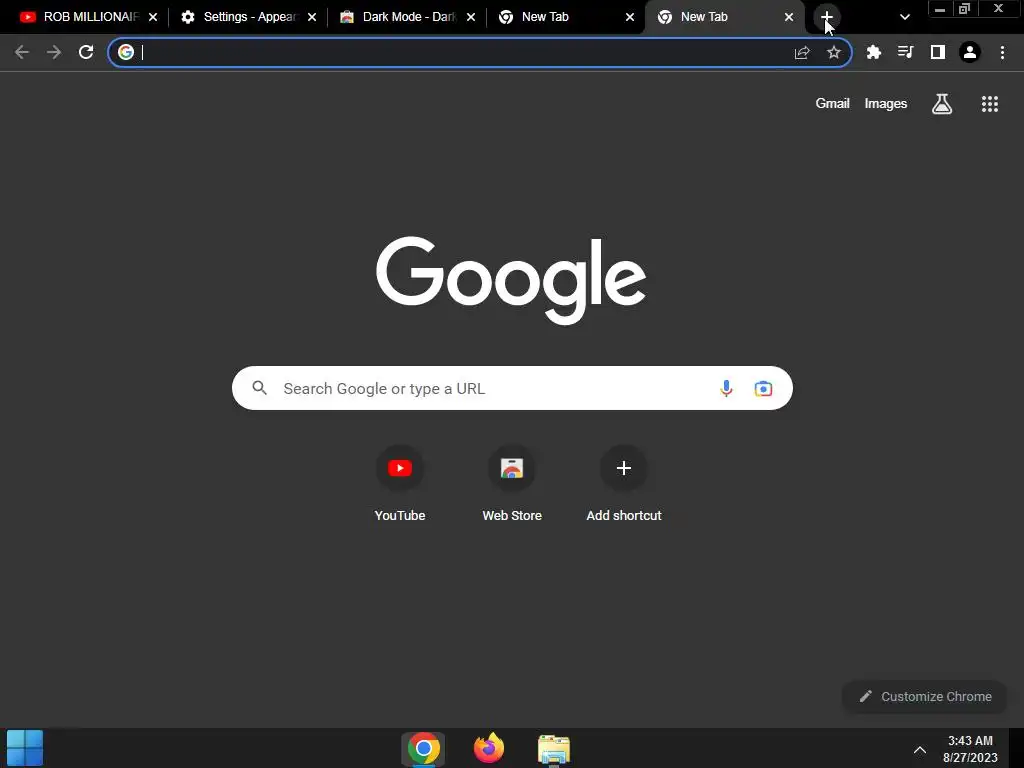Switch to the ROB MILLIONAIR YouTube tab
This screenshot has width=1024, height=768.
click(x=88, y=17)
